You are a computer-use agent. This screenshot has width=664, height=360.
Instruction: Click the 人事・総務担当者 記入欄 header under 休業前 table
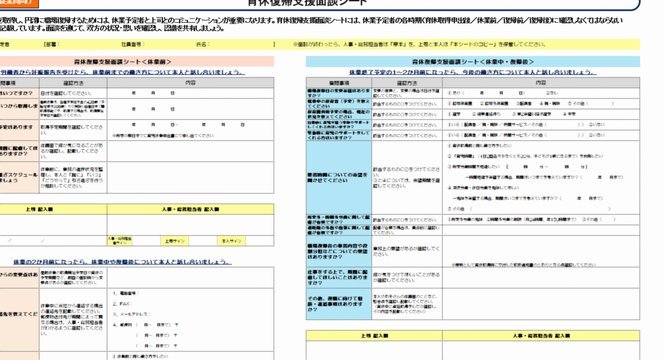[191, 209]
